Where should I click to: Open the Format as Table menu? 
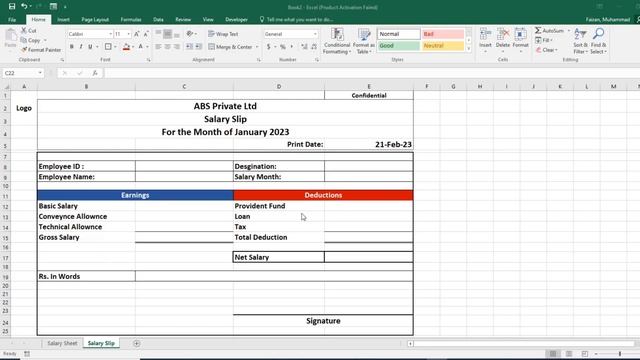[x=363, y=41]
